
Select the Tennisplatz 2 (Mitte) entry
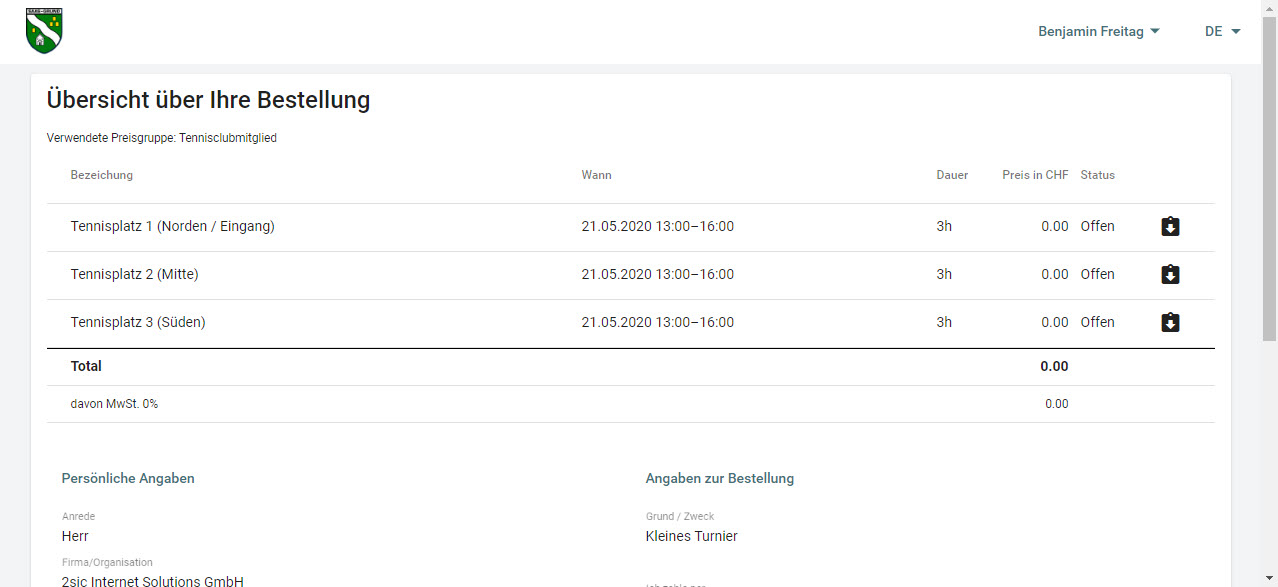coord(134,275)
